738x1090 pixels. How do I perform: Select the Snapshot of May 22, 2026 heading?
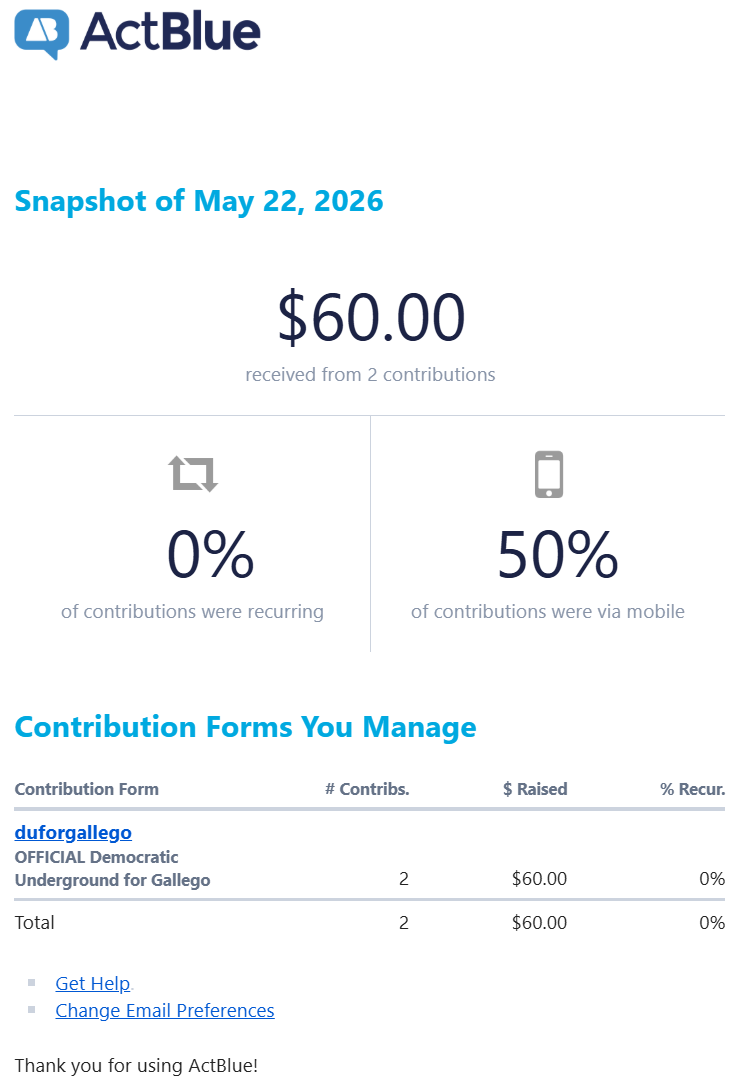[199, 201]
